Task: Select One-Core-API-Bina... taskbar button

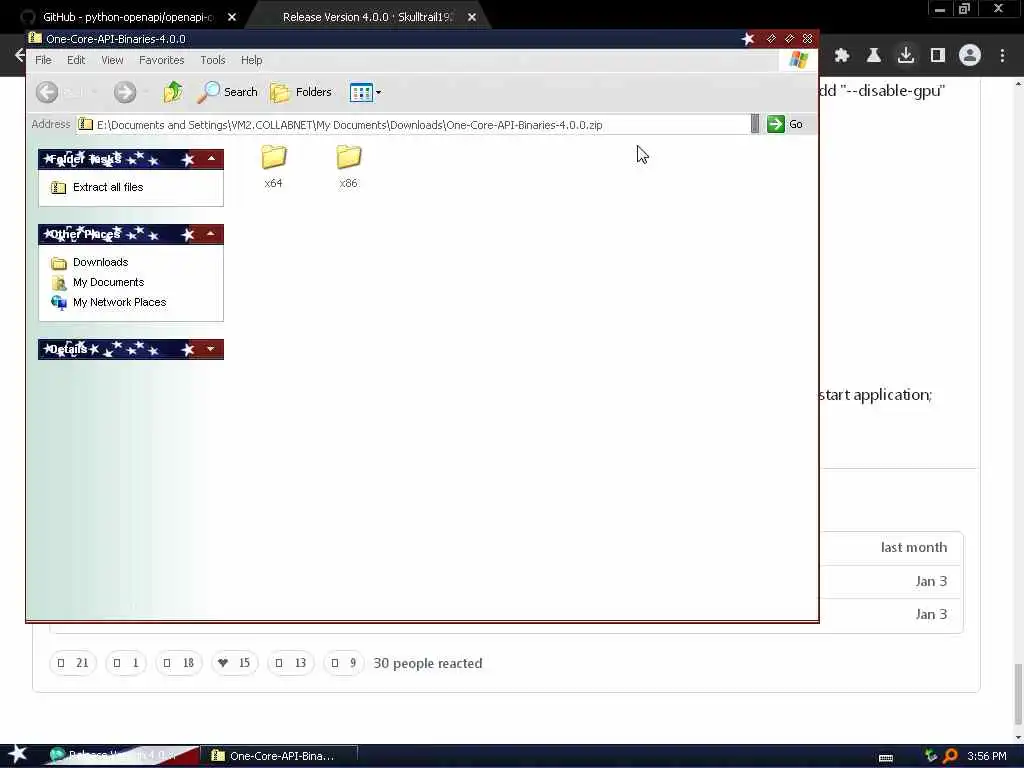Action: coord(281,756)
